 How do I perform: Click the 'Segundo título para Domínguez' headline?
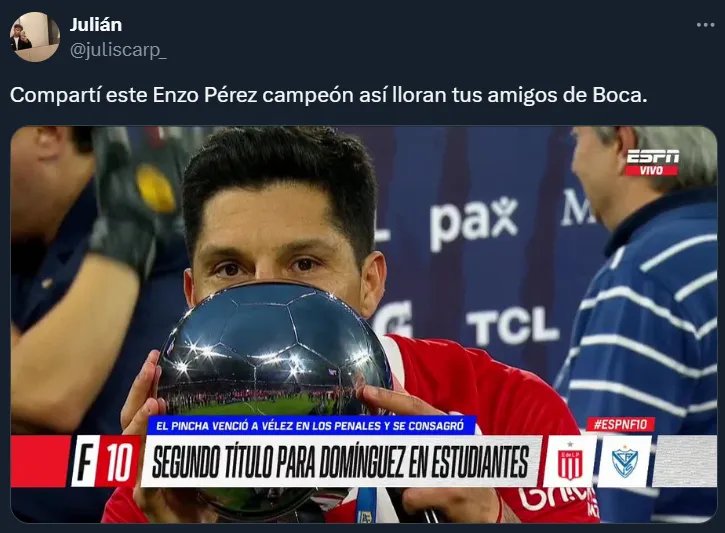(340, 461)
